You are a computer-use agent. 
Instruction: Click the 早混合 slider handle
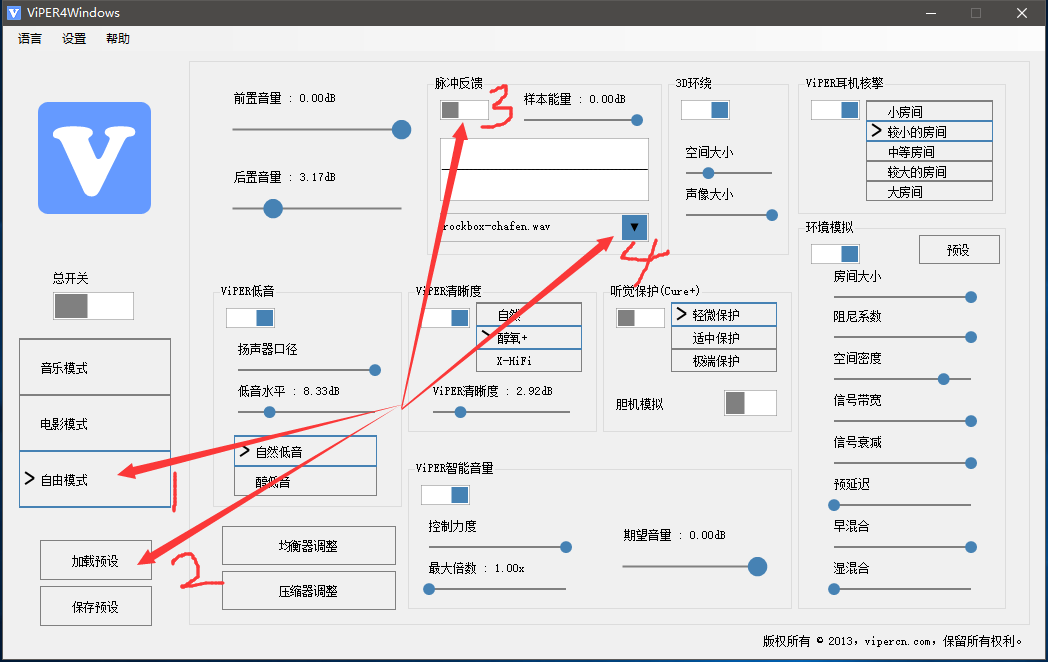click(971, 548)
